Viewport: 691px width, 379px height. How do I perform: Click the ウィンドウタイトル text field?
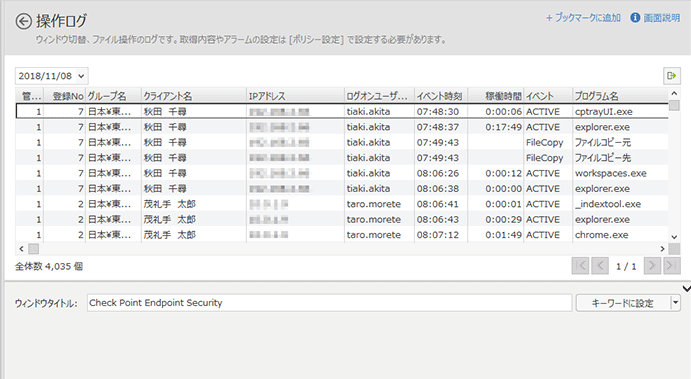(x=329, y=303)
